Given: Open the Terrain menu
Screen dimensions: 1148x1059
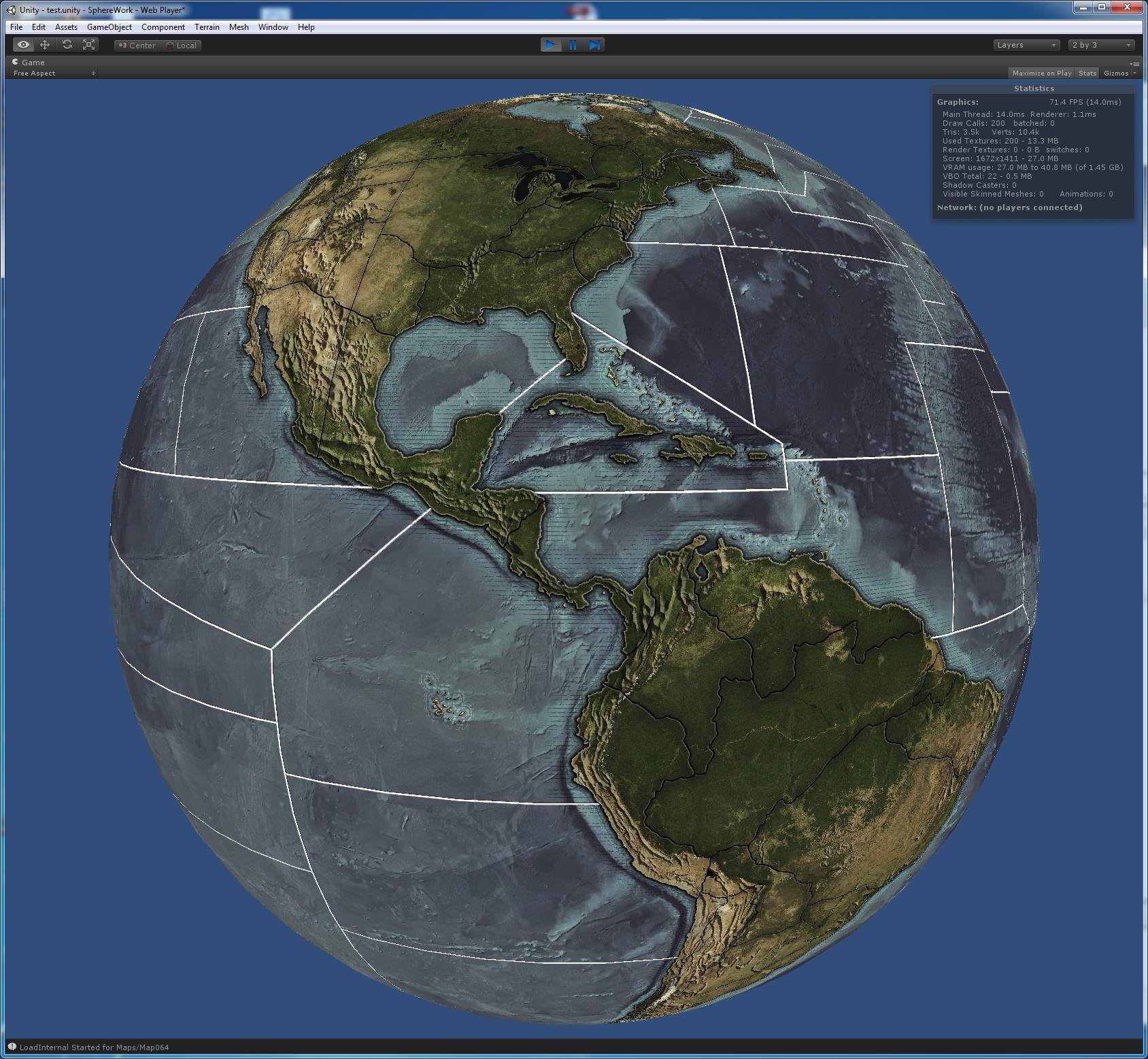Looking at the screenshot, I should pos(207,27).
